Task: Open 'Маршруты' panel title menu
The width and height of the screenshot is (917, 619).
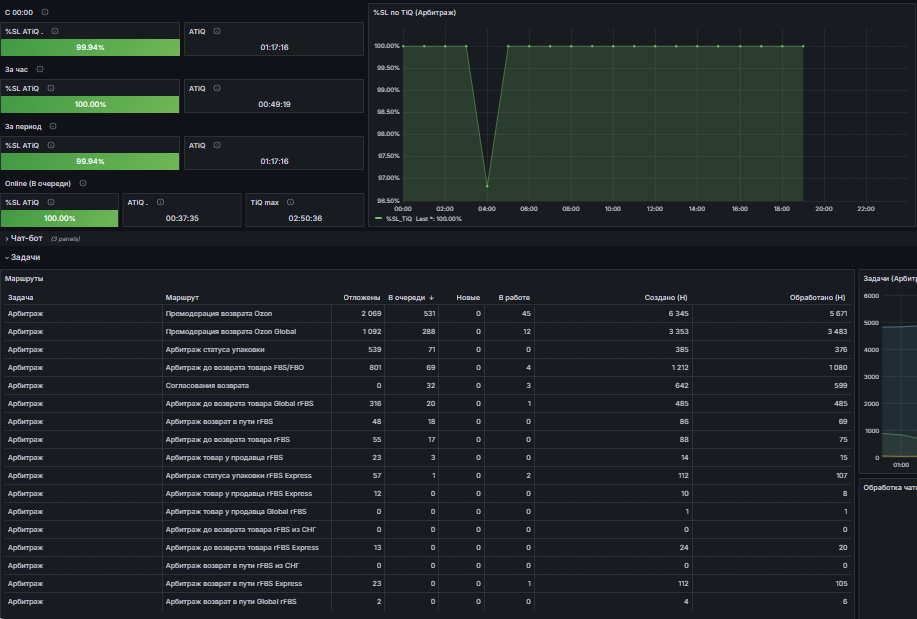Action: click(24, 279)
